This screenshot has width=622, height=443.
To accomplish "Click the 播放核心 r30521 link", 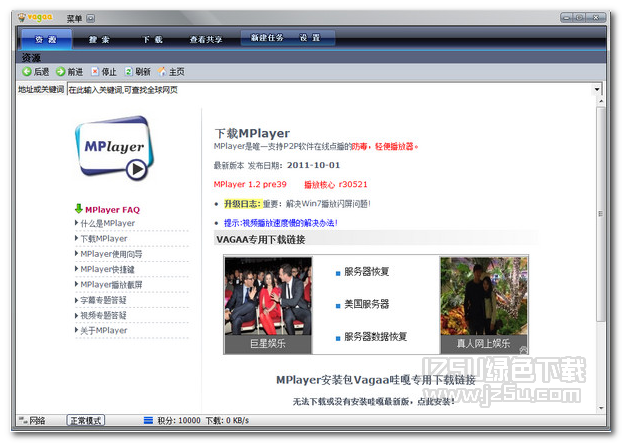I will 336,184.
